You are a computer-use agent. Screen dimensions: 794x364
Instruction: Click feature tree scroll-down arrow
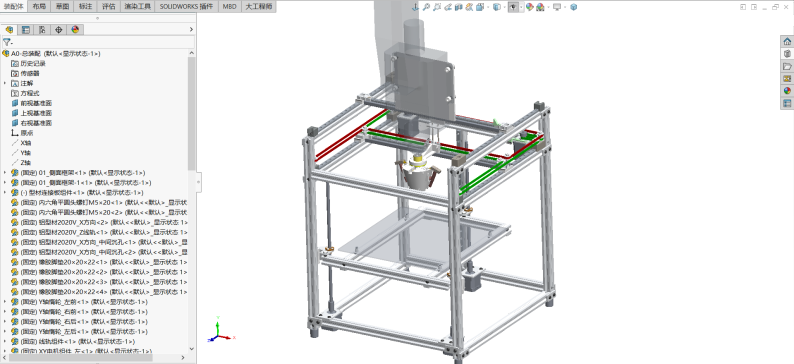[191, 348]
